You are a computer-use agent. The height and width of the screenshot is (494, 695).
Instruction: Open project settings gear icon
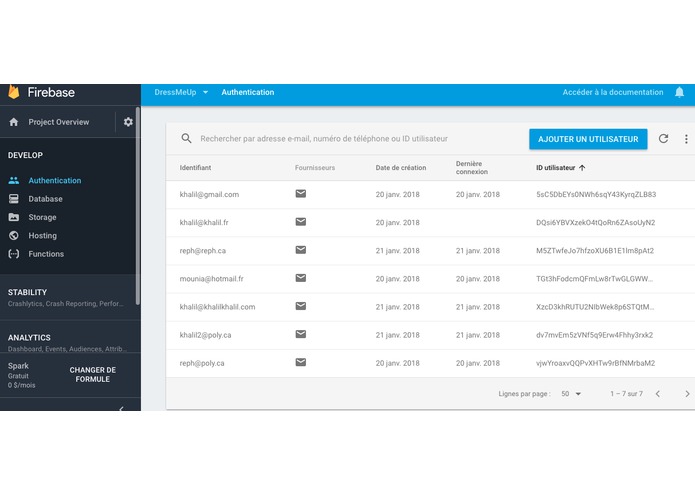(128, 122)
